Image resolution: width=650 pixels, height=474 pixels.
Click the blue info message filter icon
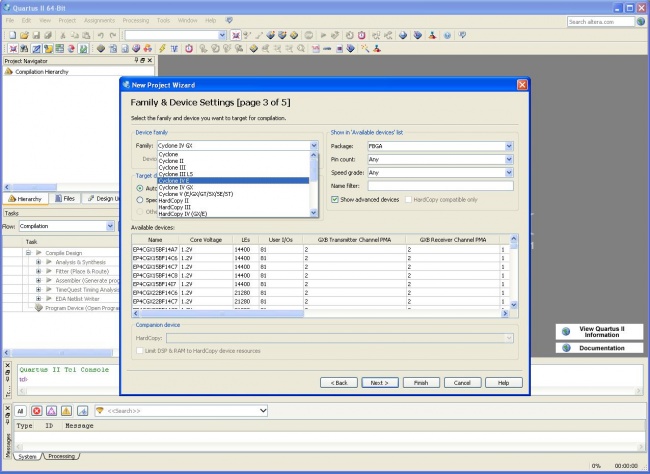pos(82,411)
